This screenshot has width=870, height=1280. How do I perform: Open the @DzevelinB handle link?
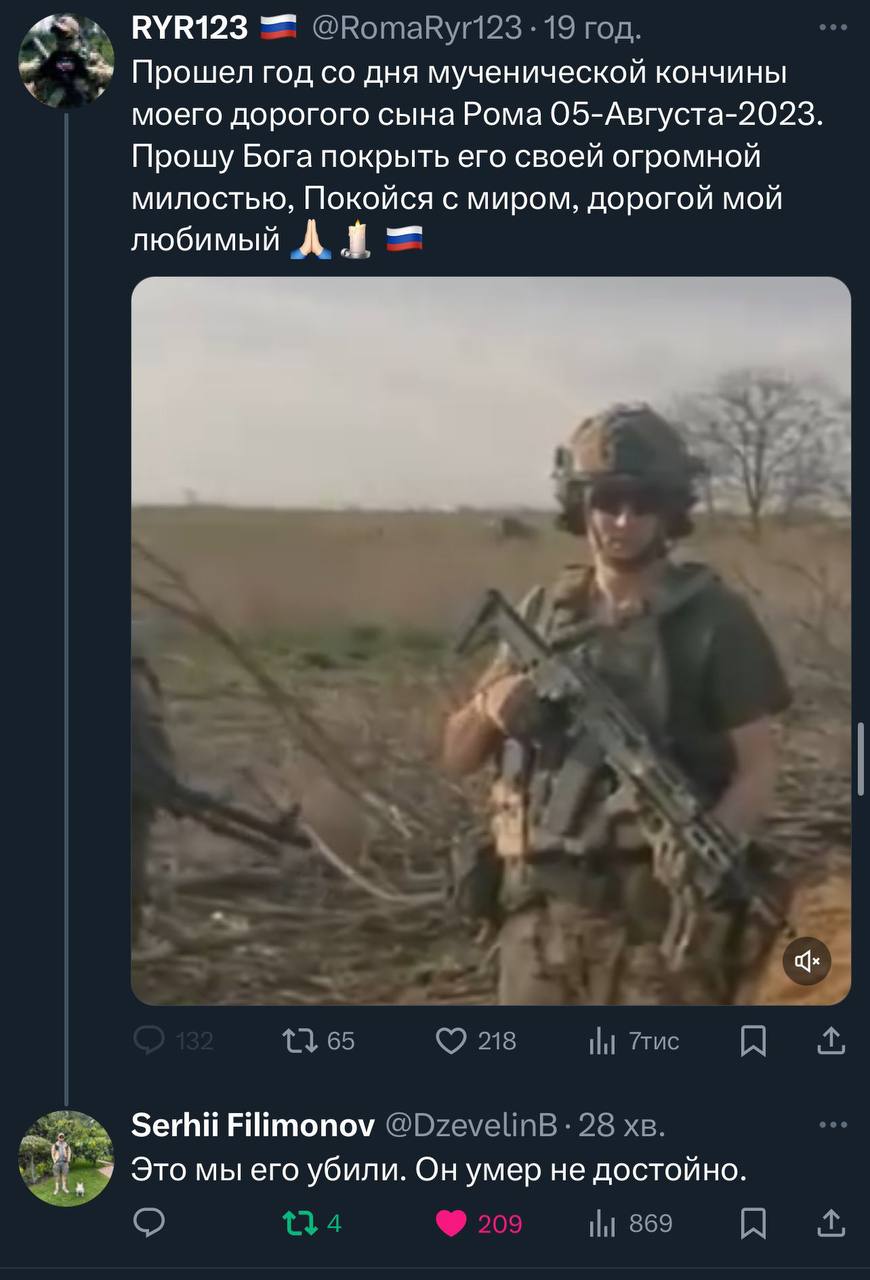(x=472, y=1126)
